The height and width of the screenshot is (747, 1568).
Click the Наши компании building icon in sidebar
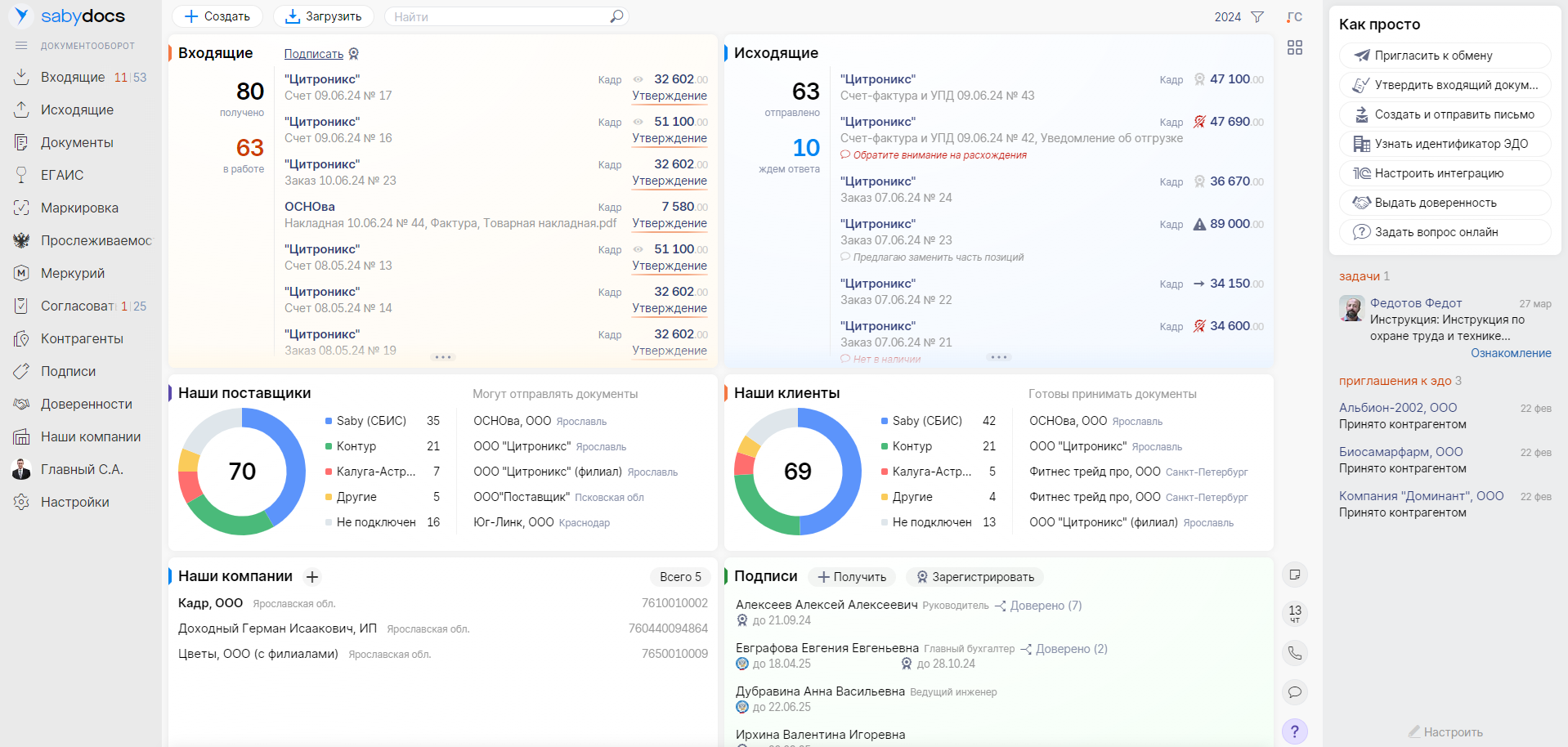pyautogui.click(x=22, y=436)
